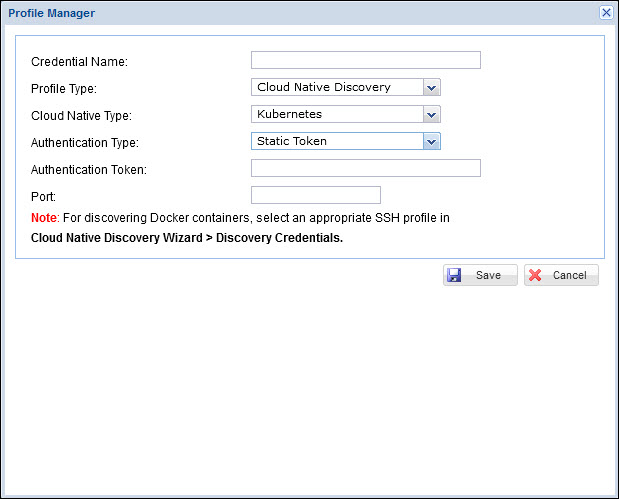Click the red "Note" text
619x499 pixels.
click(x=44, y=217)
